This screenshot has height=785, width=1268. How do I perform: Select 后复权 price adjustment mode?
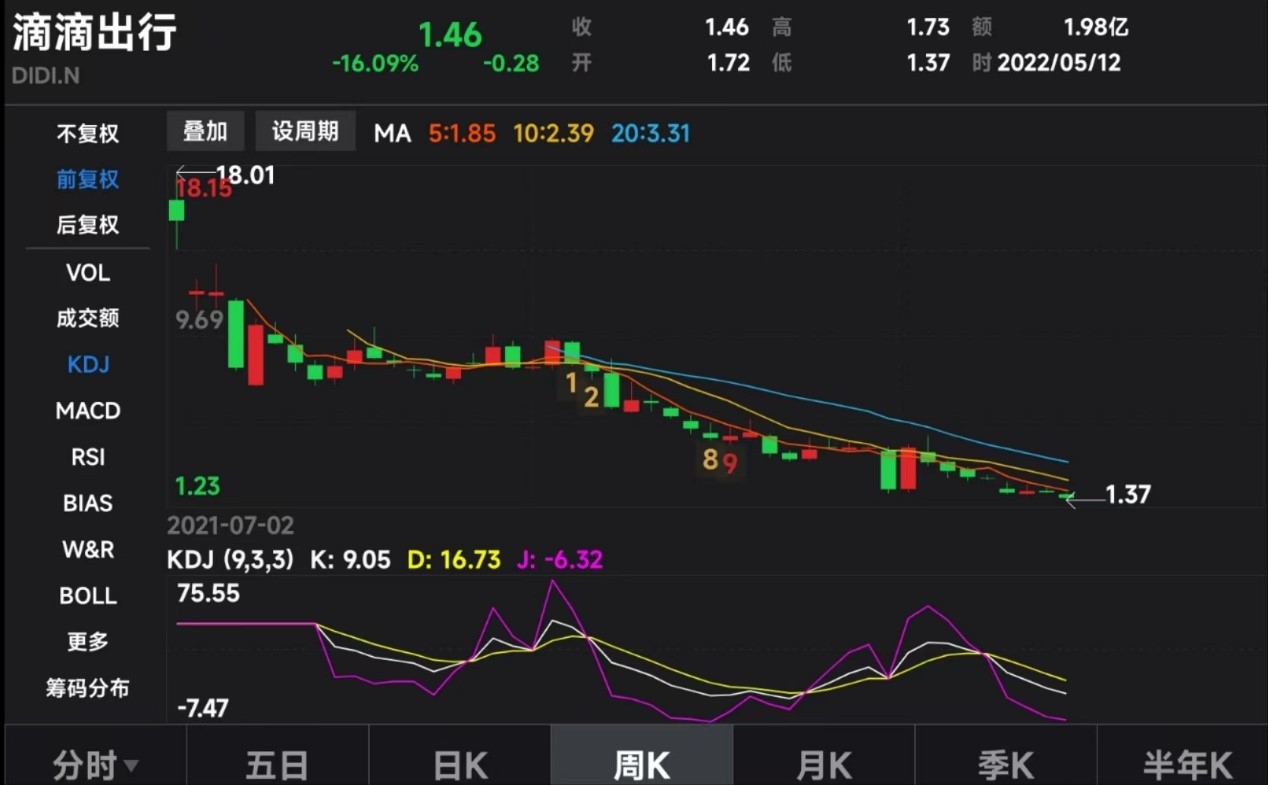[x=87, y=225]
